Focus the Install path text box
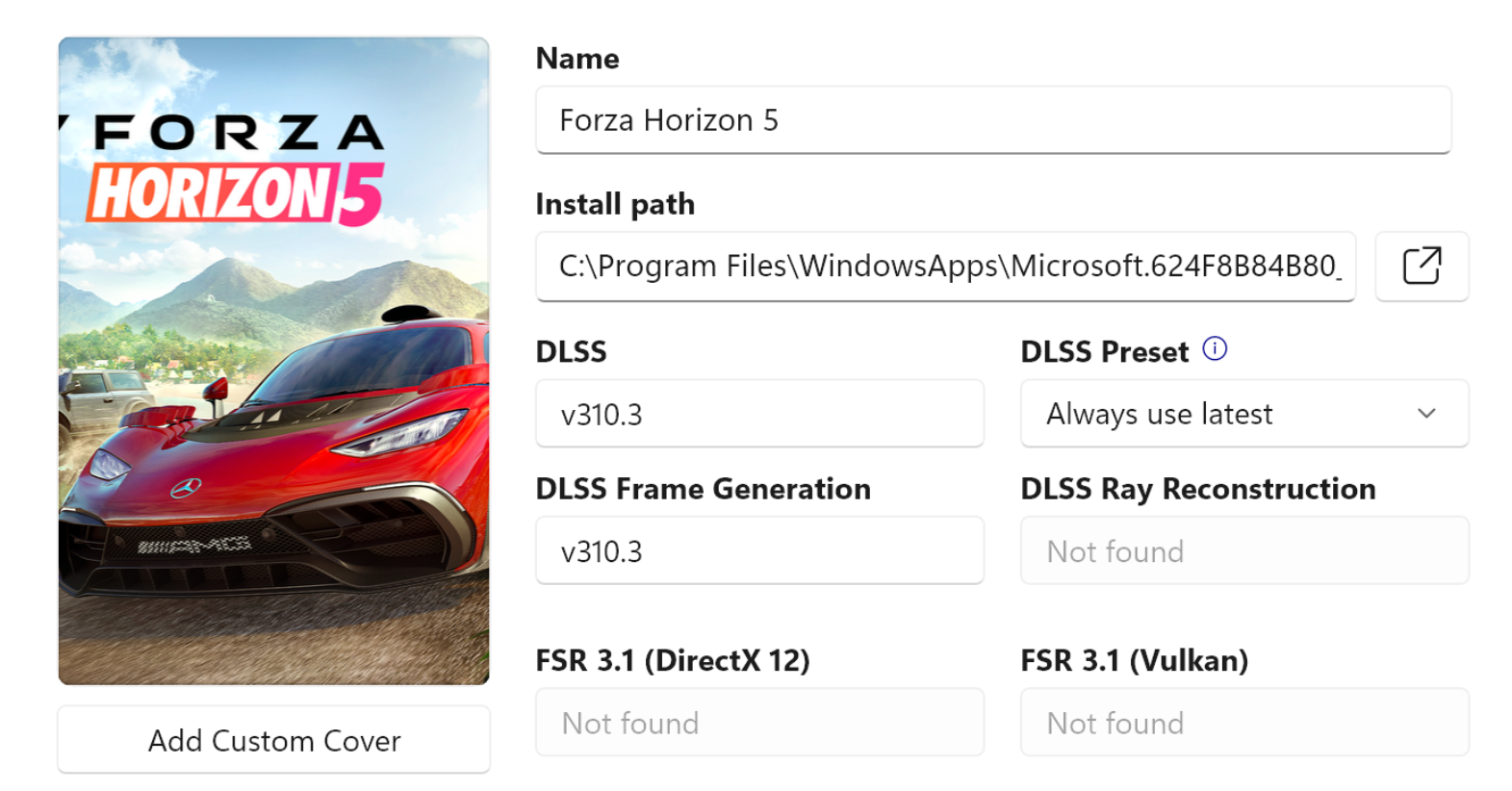This screenshot has height=791, width=1512. [x=945, y=267]
